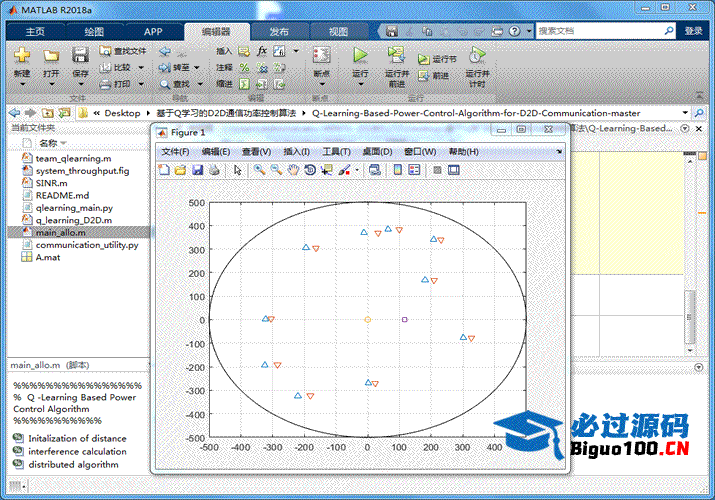715x500 pixels.
Task: Open the Run (运行) dropdown arrow
Action: pyautogui.click(x=360, y=84)
